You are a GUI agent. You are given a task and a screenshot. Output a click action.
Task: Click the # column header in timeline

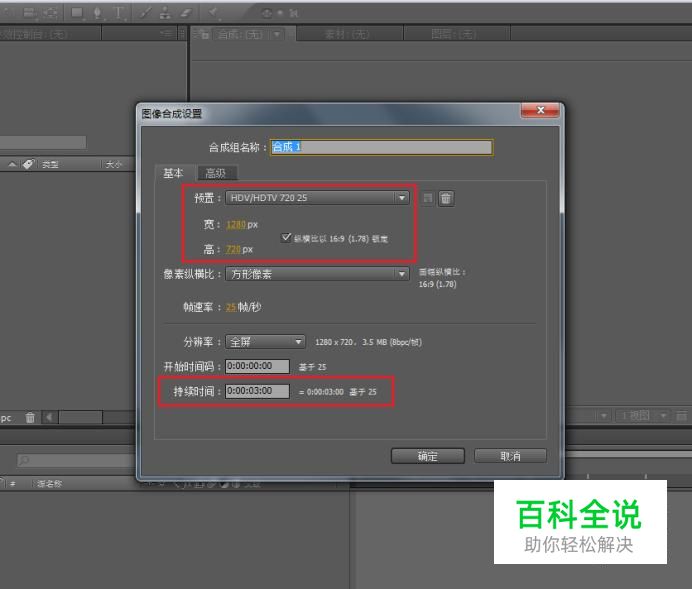(x=12, y=484)
